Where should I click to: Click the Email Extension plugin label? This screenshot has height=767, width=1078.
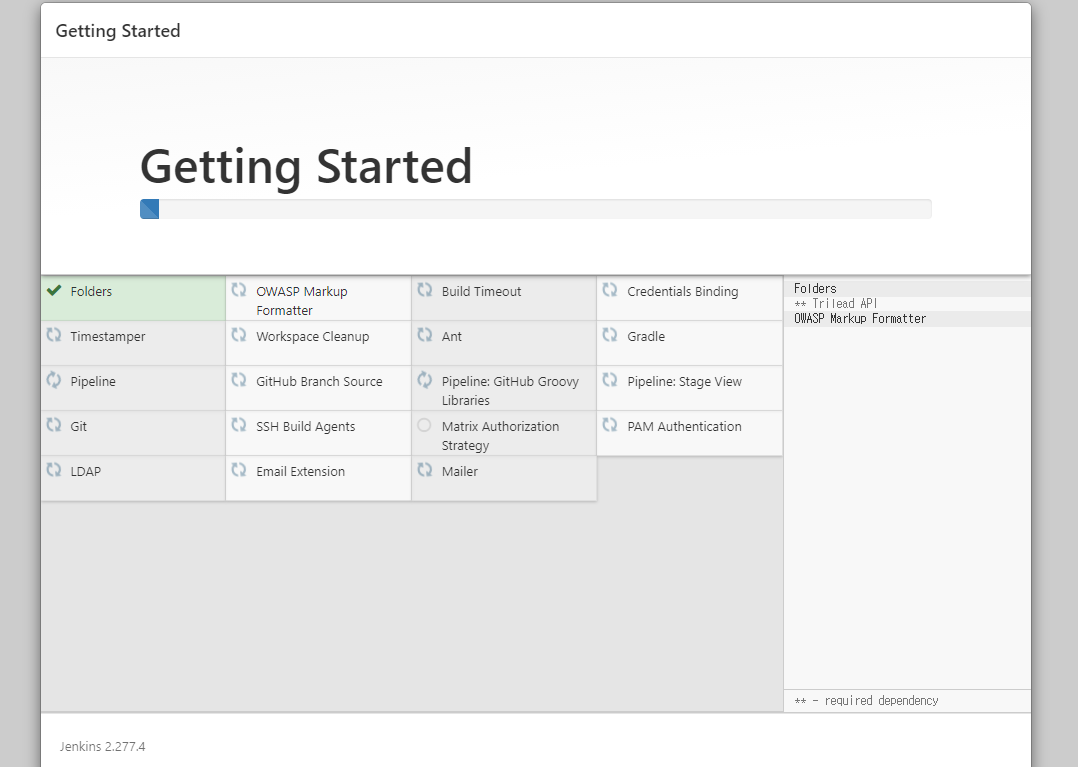point(300,471)
